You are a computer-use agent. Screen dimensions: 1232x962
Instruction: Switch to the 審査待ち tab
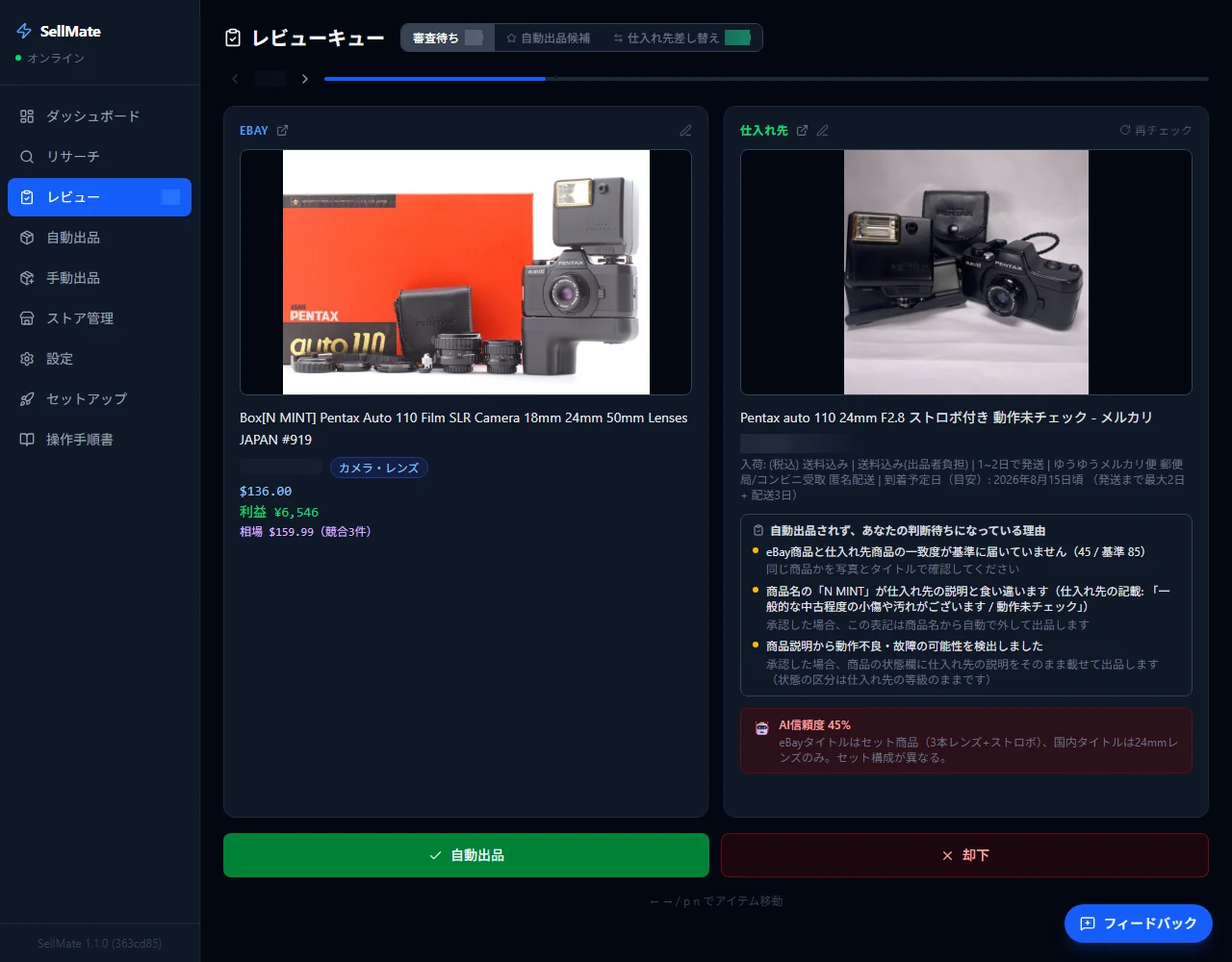(x=448, y=38)
